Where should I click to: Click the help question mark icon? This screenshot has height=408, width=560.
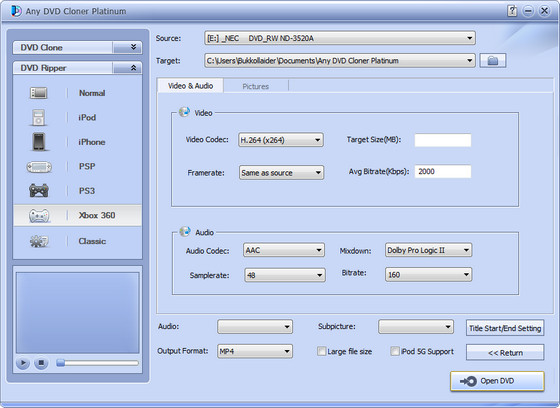click(x=512, y=11)
